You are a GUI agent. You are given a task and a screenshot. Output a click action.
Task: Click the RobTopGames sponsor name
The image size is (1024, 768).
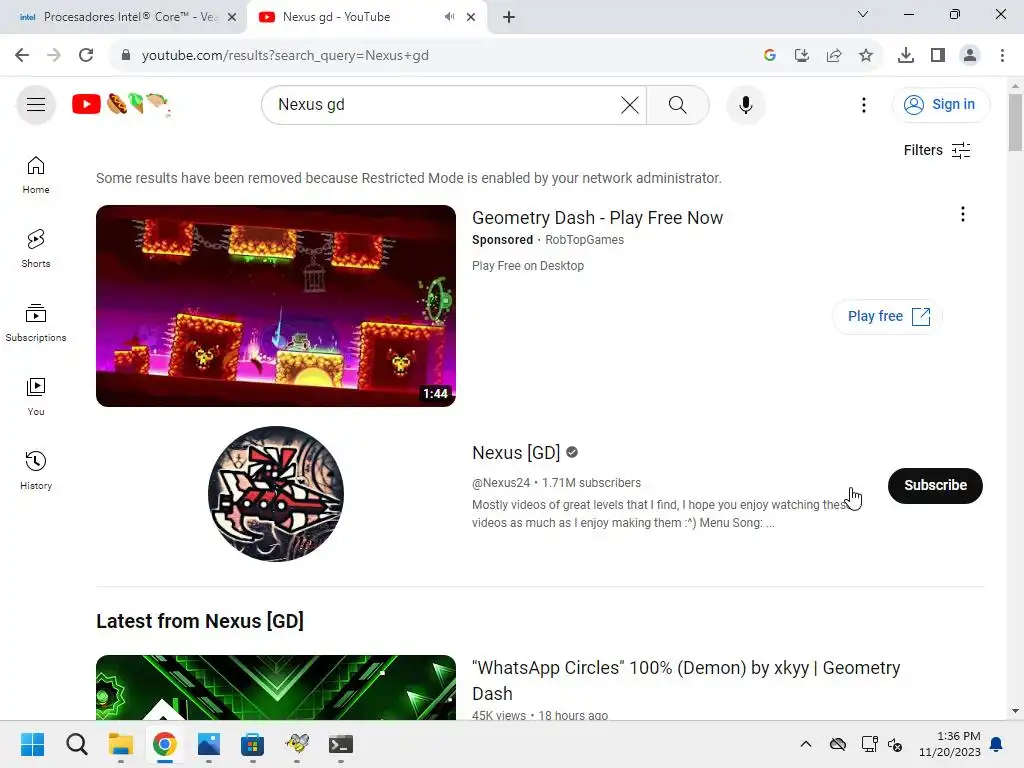584,240
